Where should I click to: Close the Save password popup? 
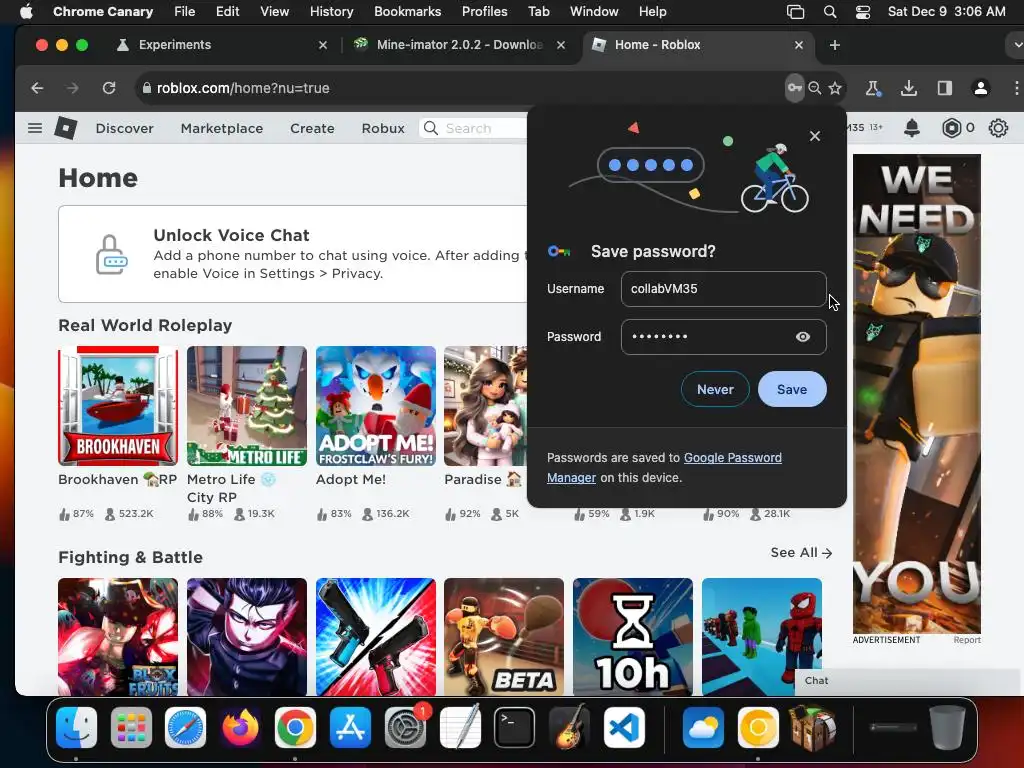pyautogui.click(x=814, y=136)
